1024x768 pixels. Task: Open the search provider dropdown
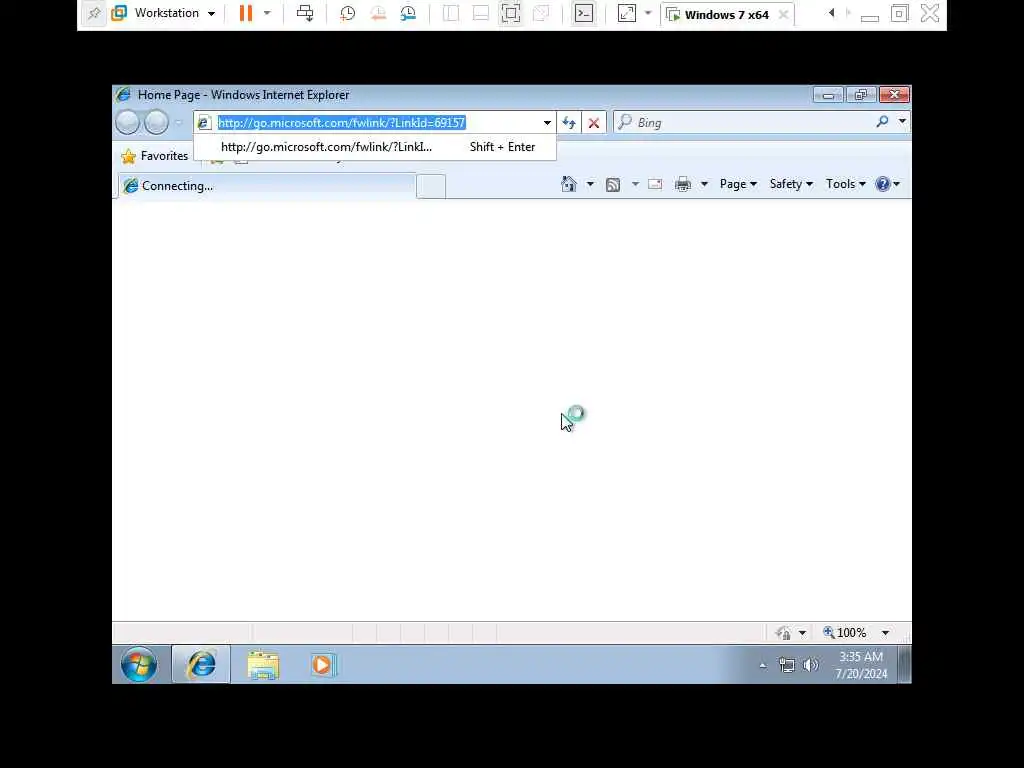point(902,121)
